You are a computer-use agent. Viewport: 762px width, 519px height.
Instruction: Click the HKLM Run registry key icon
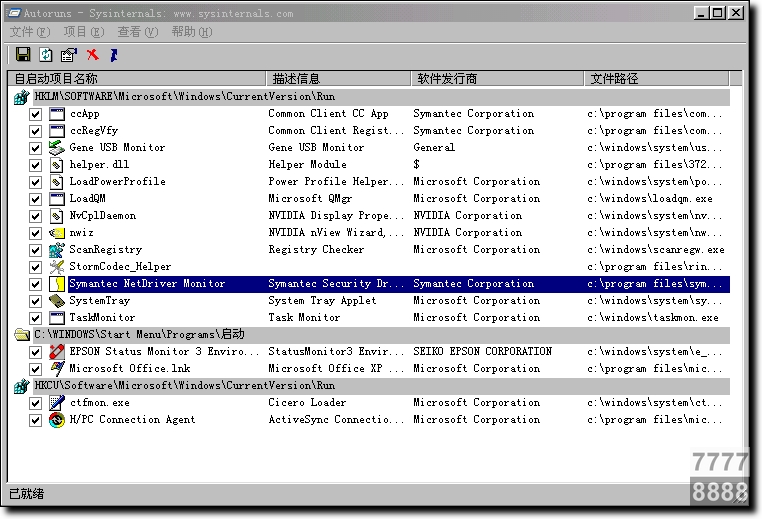click(21, 97)
